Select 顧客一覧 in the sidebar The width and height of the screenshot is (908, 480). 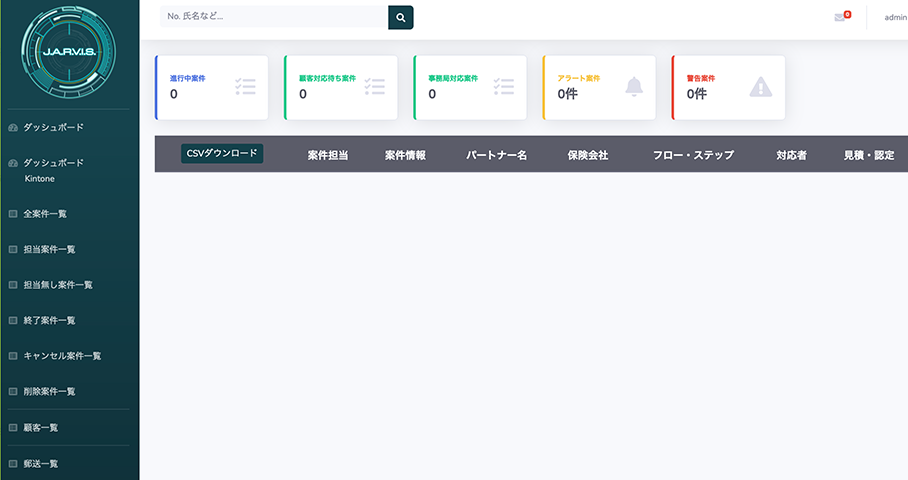[x=40, y=428]
